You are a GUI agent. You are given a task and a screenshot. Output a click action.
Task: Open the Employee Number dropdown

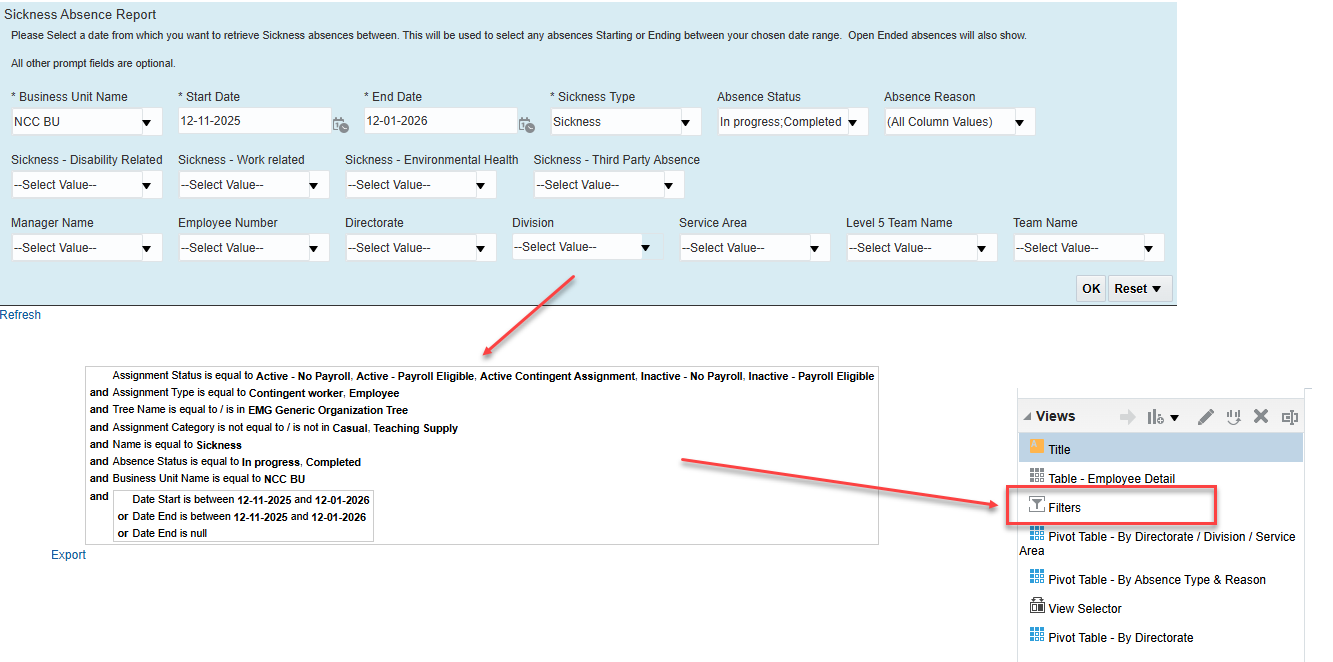(x=316, y=249)
